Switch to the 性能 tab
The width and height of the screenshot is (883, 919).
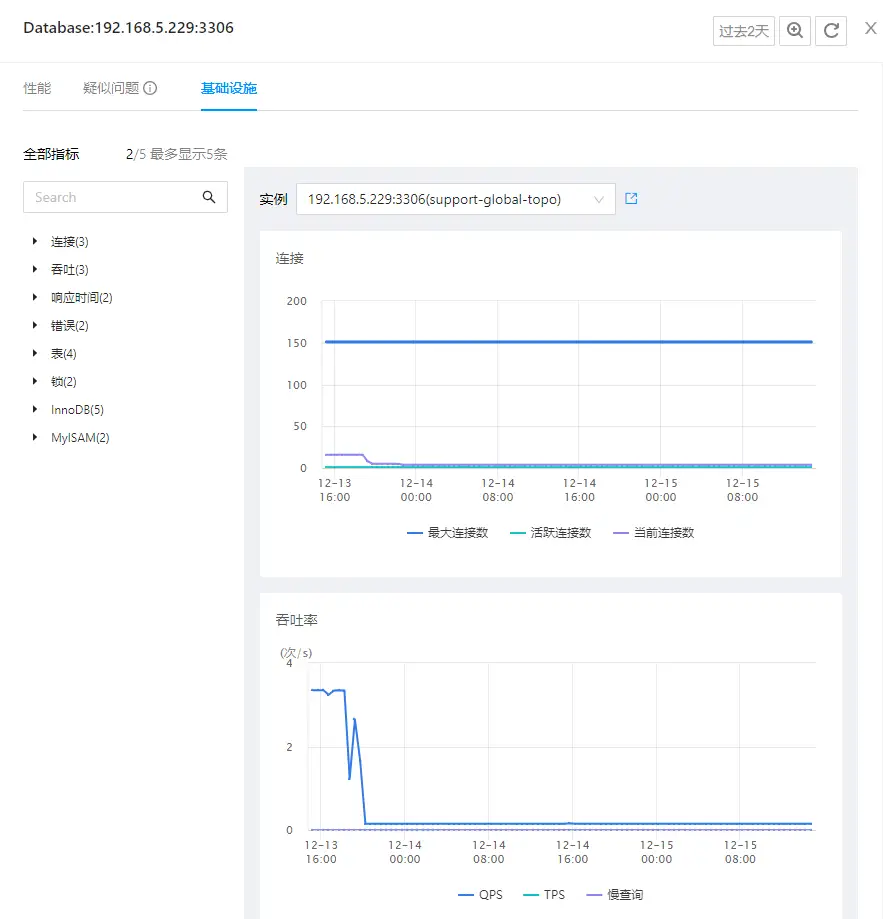[x=37, y=88]
